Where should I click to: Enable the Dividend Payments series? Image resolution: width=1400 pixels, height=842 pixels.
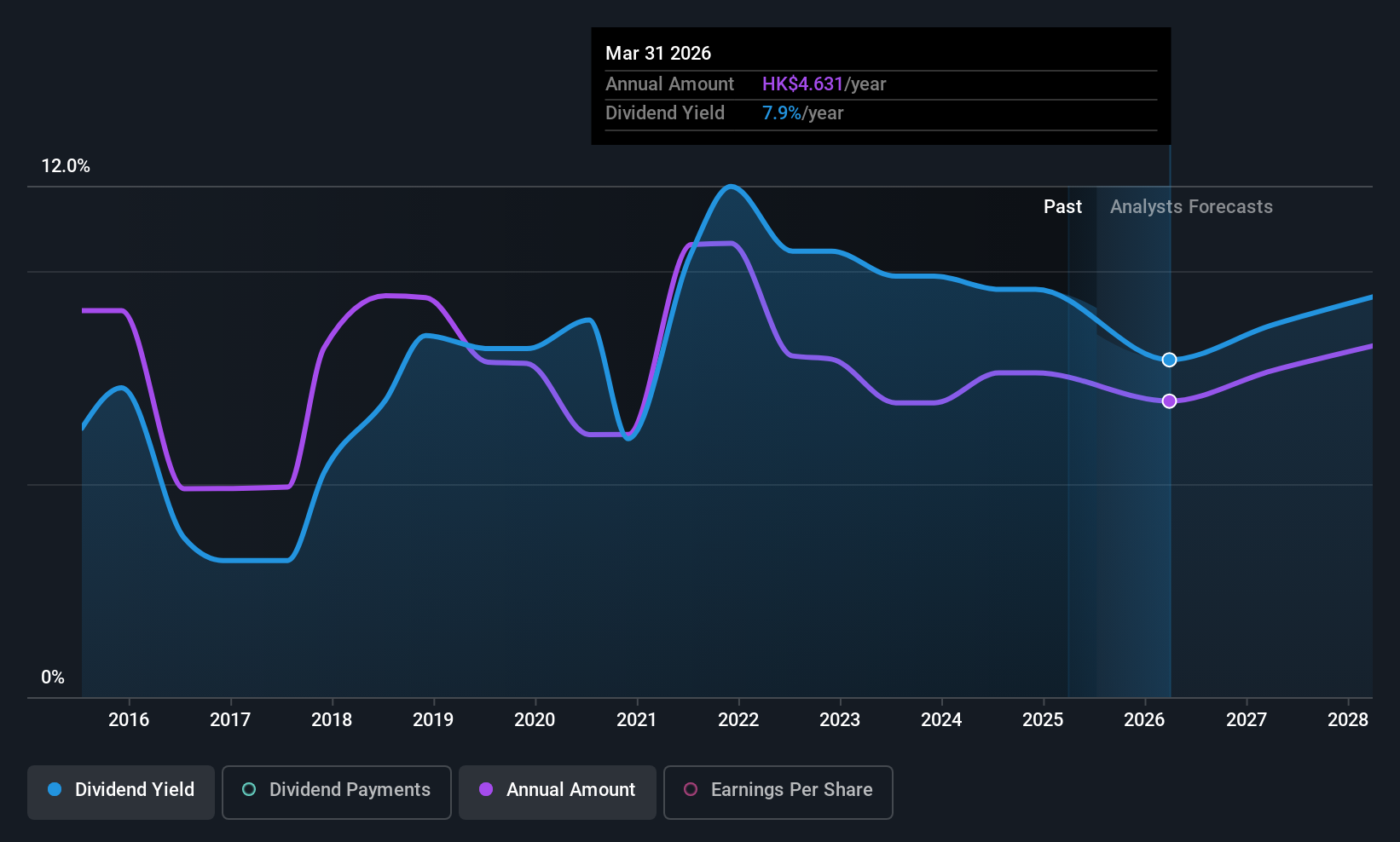337,793
